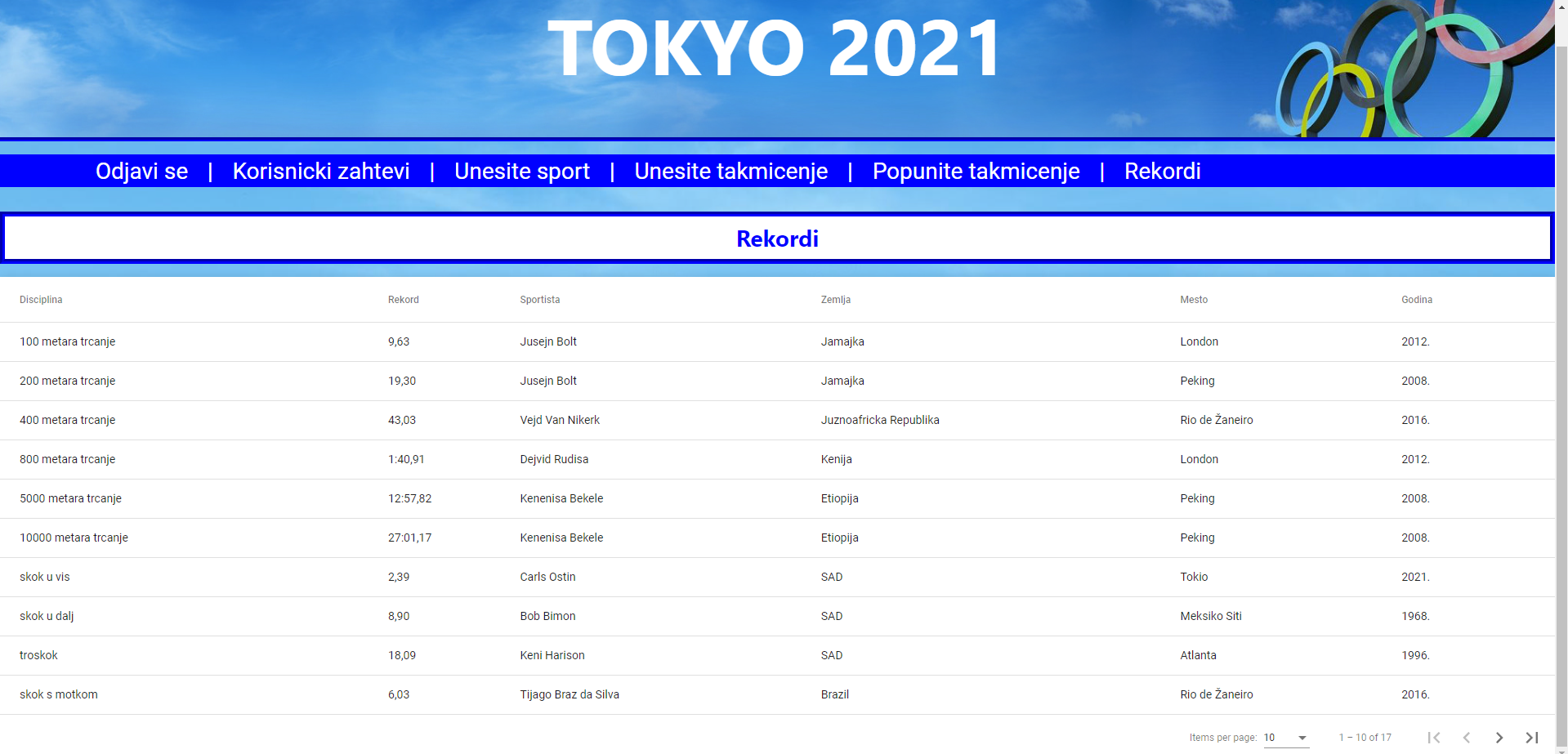This screenshot has height=754, width=1568.
Task: Navigate to 'Unesite sport'
Action: point(522,172)
